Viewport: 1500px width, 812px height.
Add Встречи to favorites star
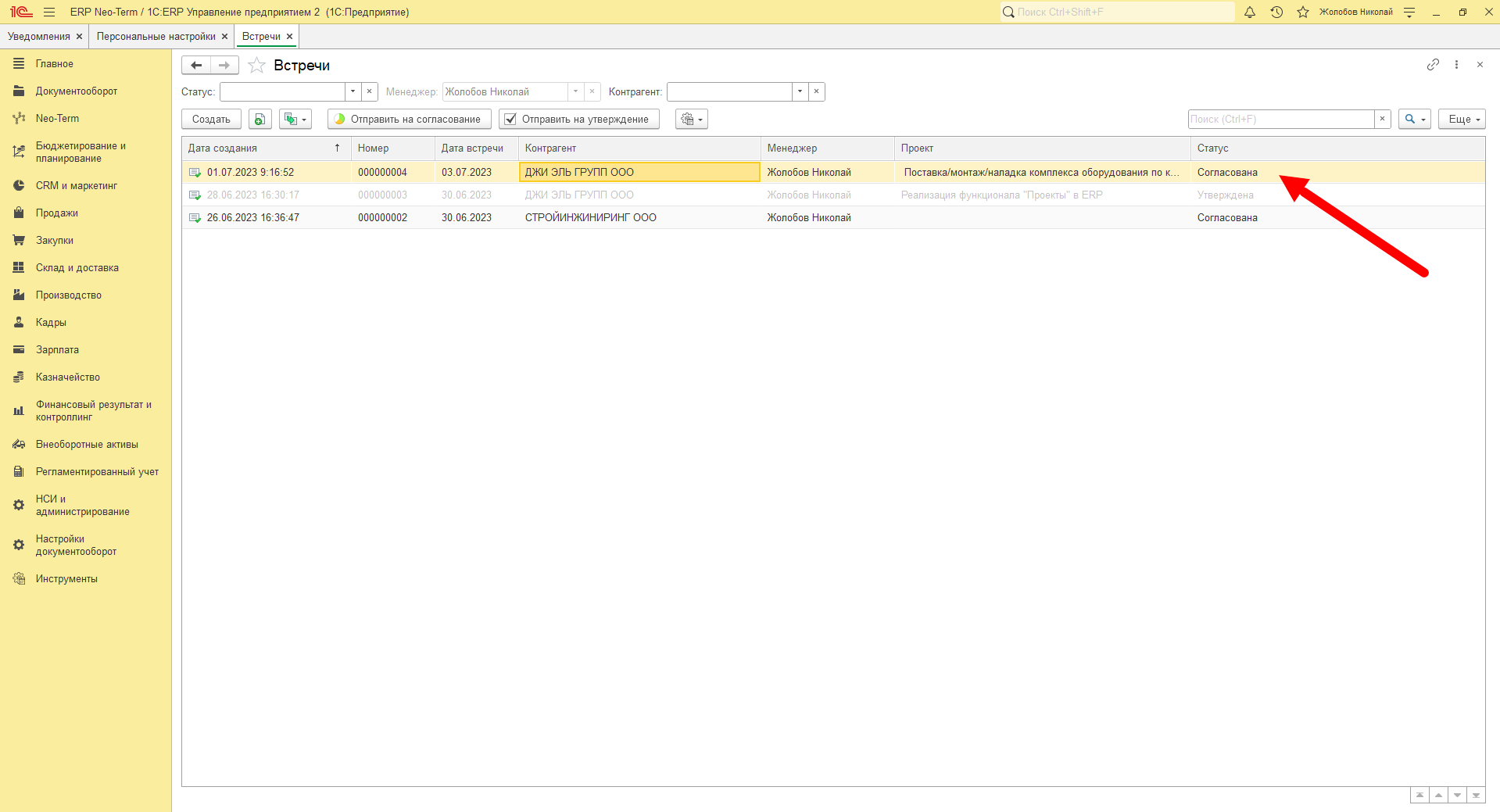coord(256,66)
